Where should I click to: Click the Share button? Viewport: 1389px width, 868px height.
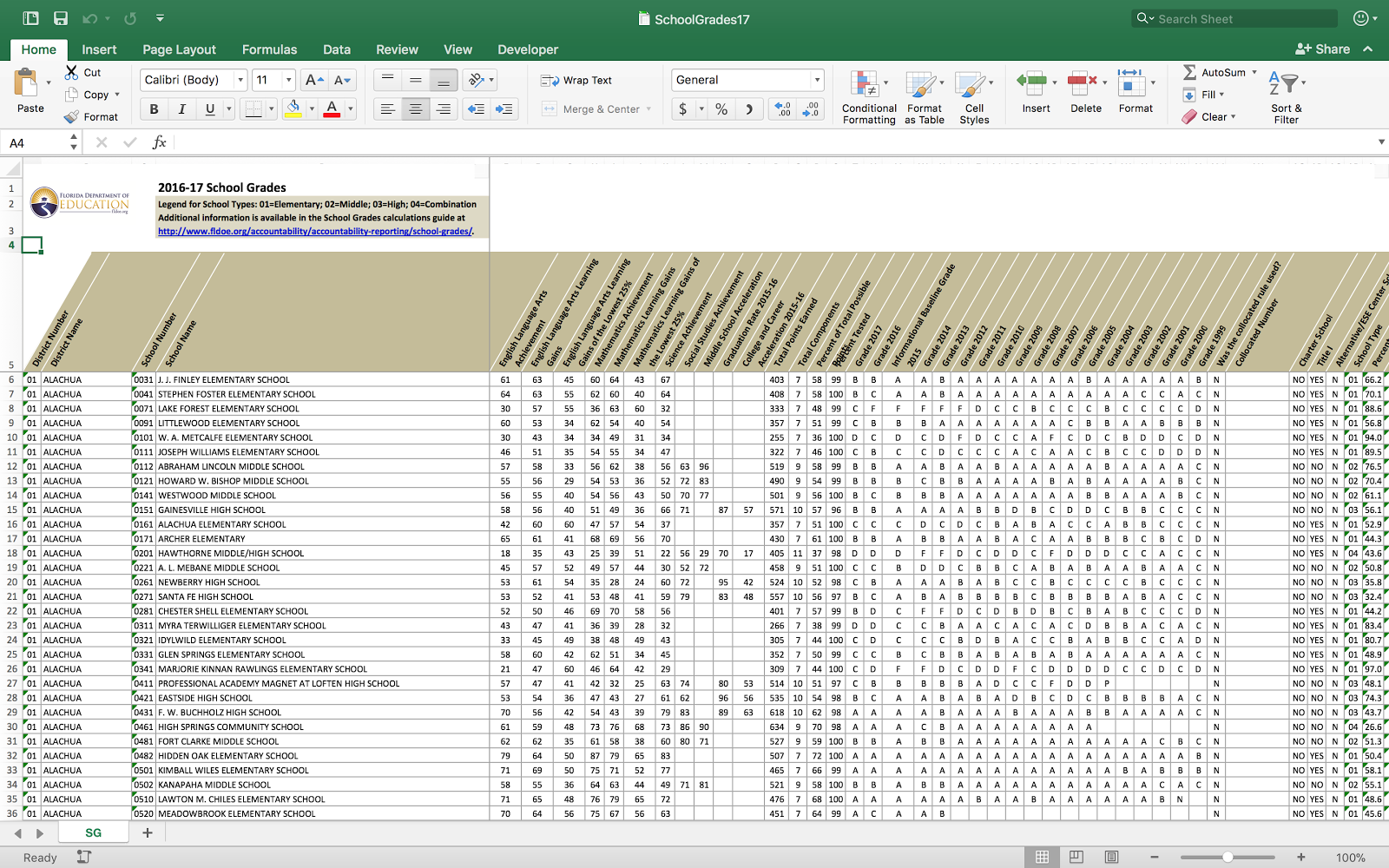pos(1322,49)
